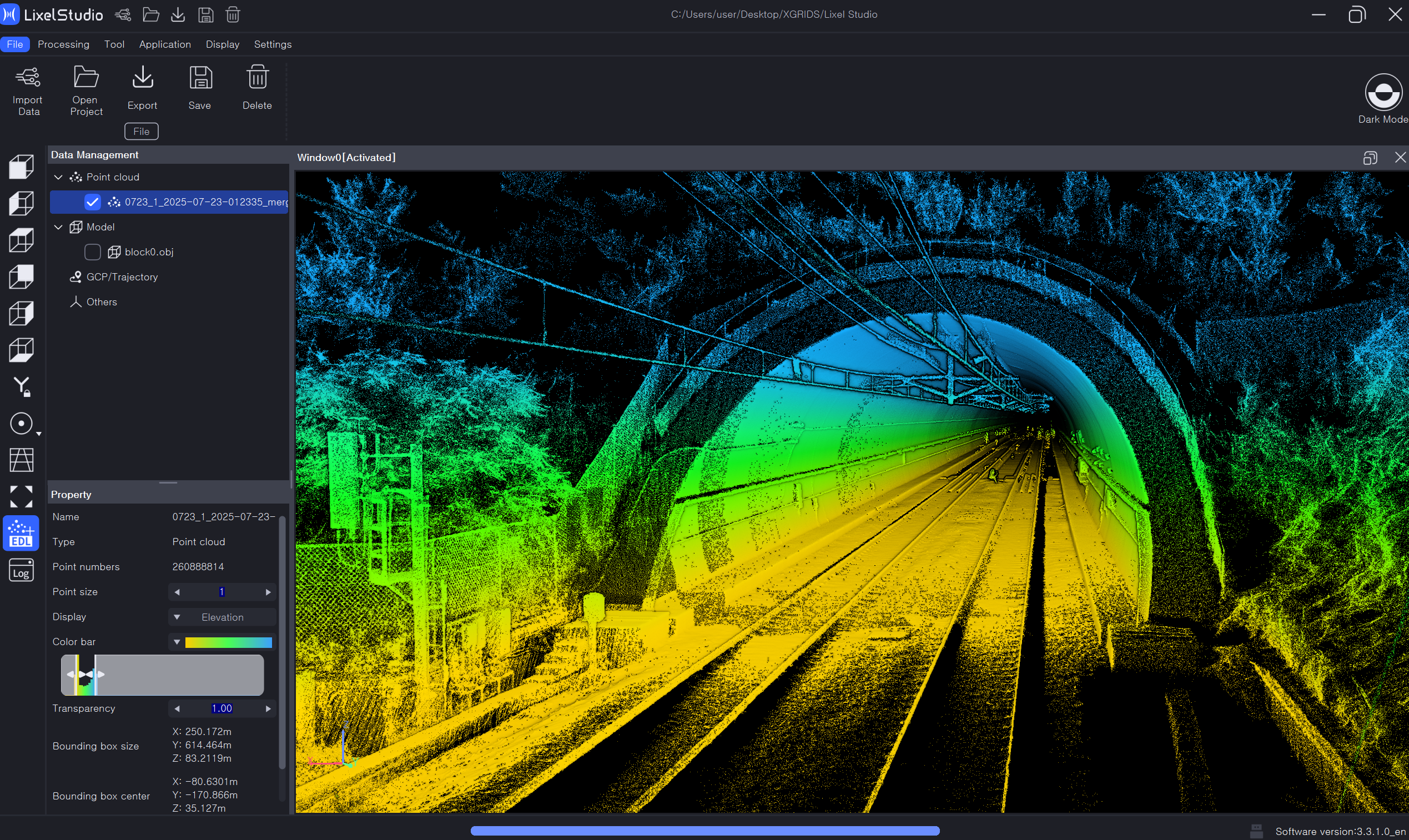
Task: Click the pick-lock tool icon in sidebar
Action: [21, 386]
